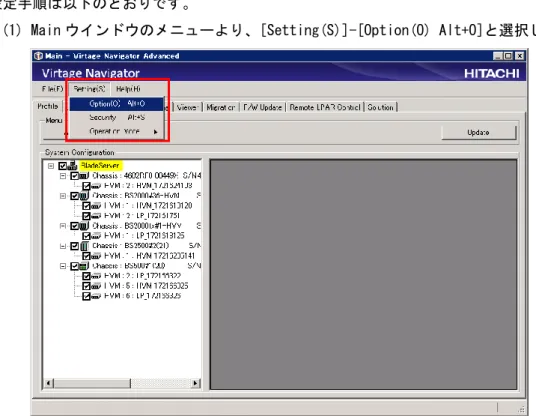Switch to the Viewer tab

click(188, 107)
